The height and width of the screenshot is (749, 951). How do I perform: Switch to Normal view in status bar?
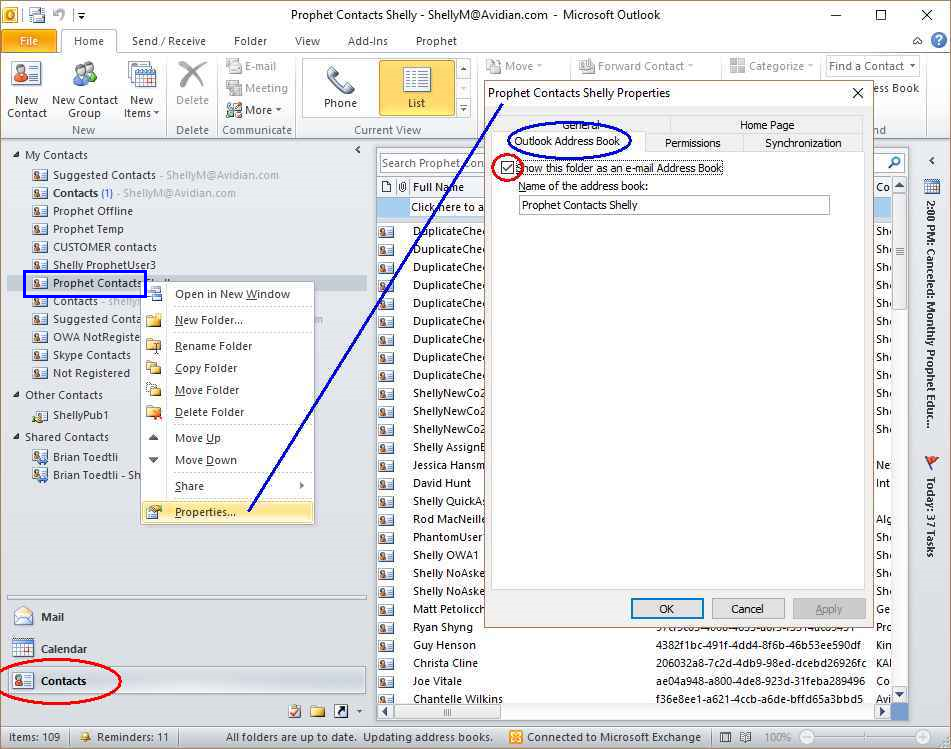[725, 737]
